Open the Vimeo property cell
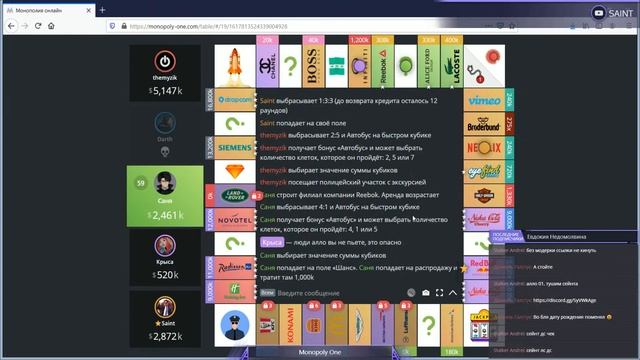The width and height of the screenshot is (640, 360). 484,100
